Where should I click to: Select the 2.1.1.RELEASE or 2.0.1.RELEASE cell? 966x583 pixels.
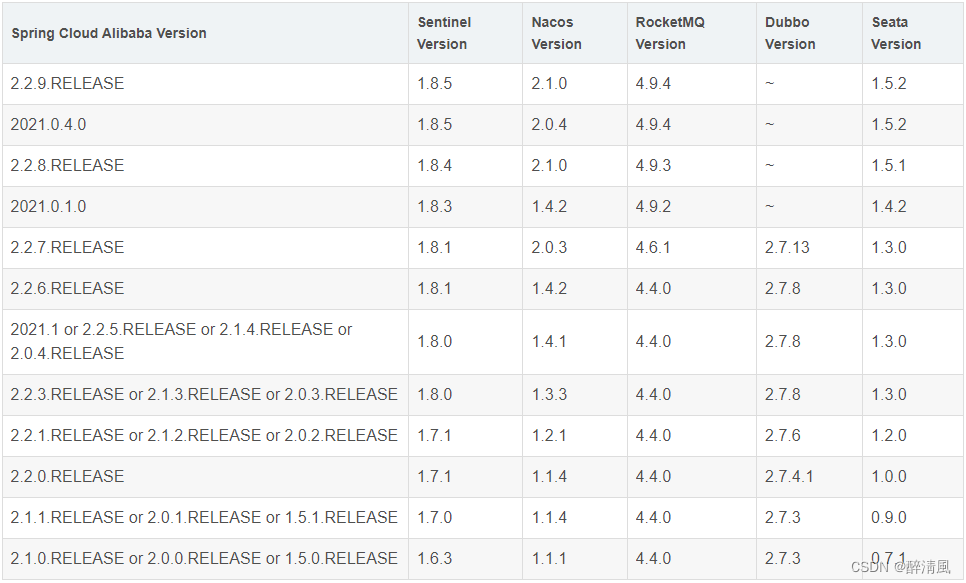204,517
